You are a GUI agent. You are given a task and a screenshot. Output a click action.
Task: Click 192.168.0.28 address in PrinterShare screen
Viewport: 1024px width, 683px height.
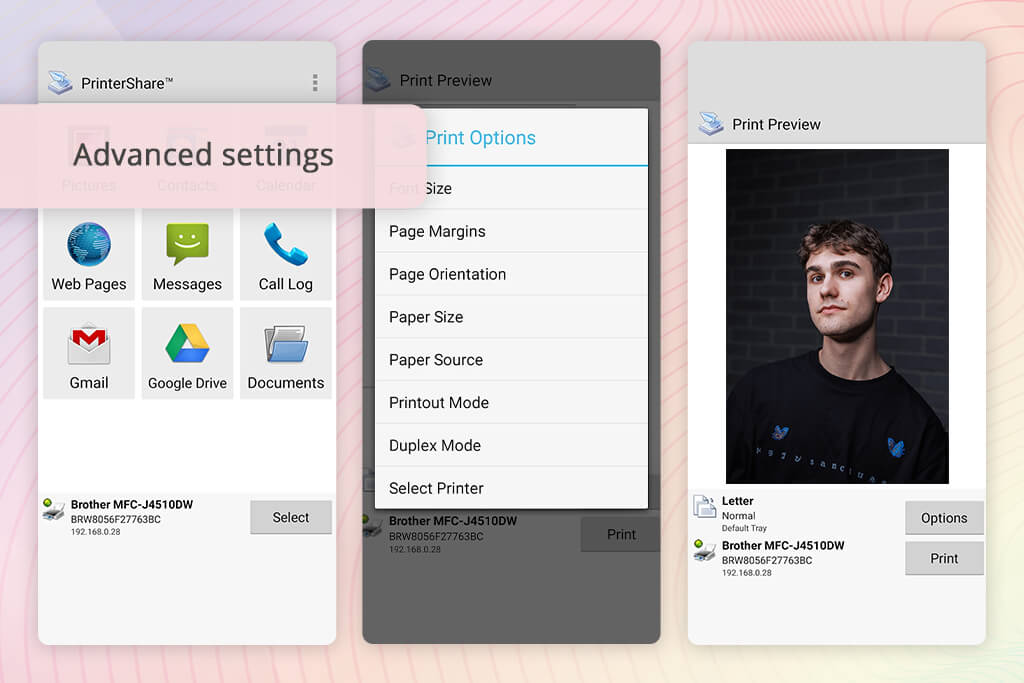pos(95,532)
